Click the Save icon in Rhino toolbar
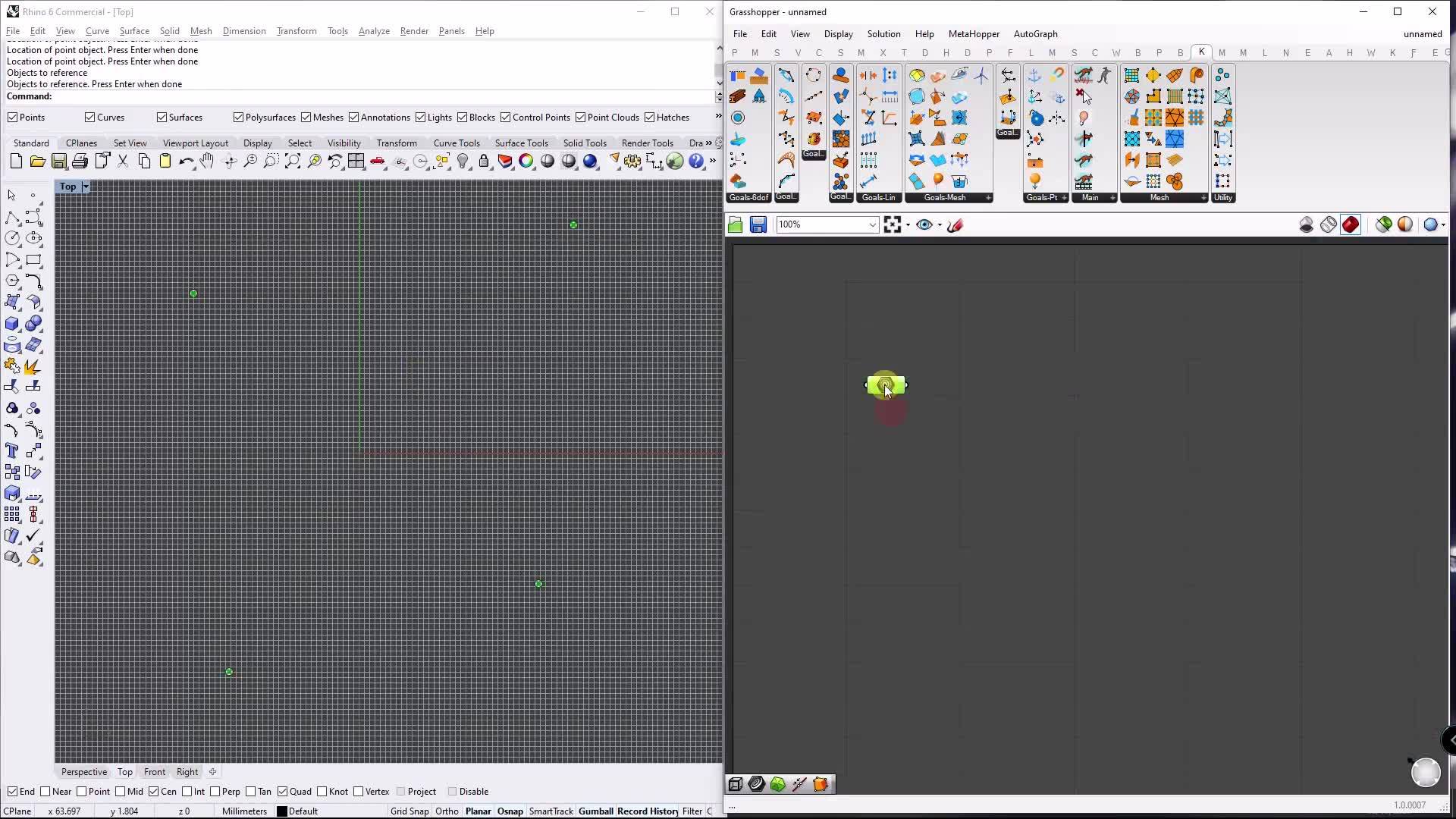 58,162
